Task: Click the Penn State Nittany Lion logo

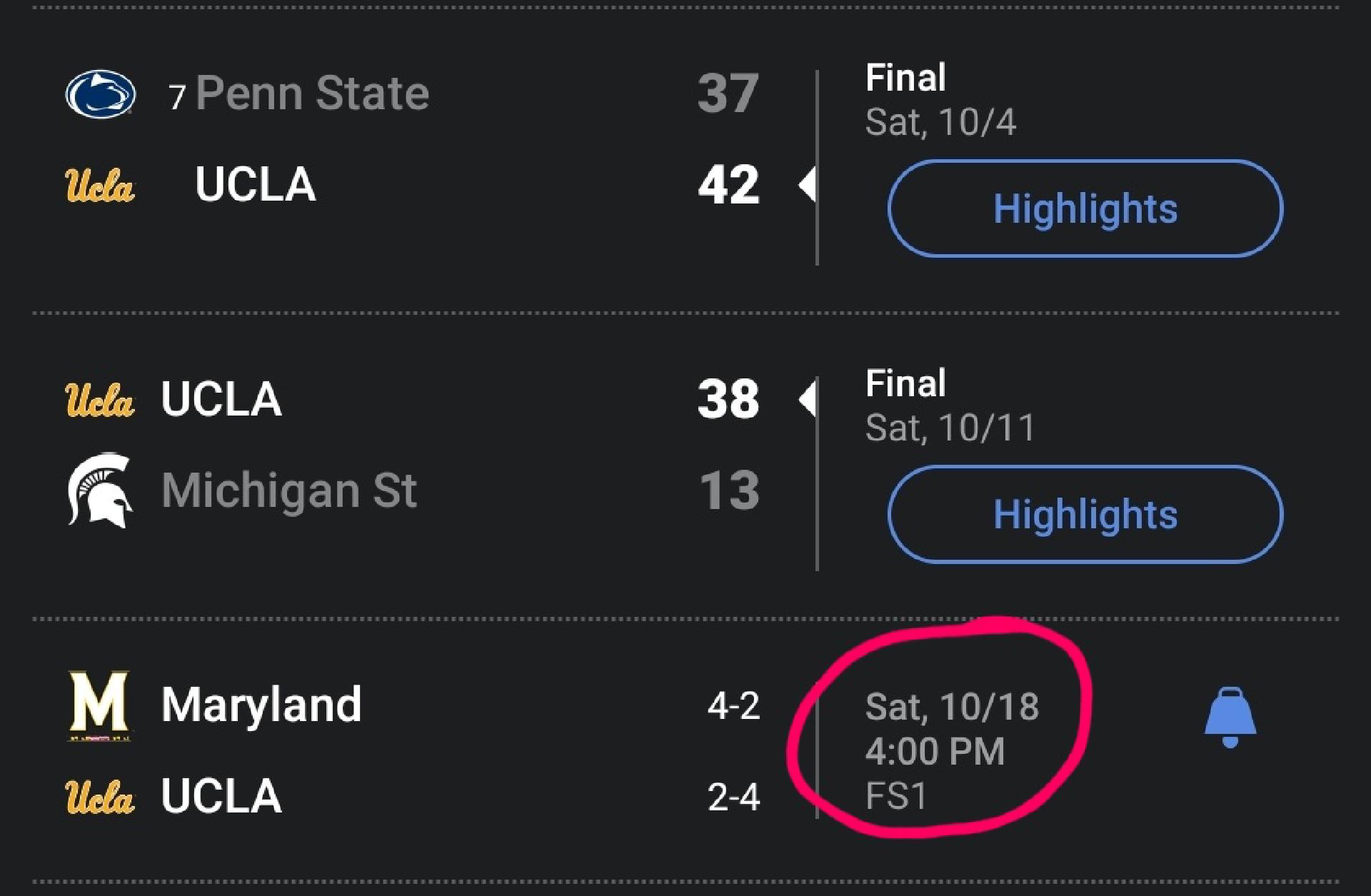Action: [100, 94]
